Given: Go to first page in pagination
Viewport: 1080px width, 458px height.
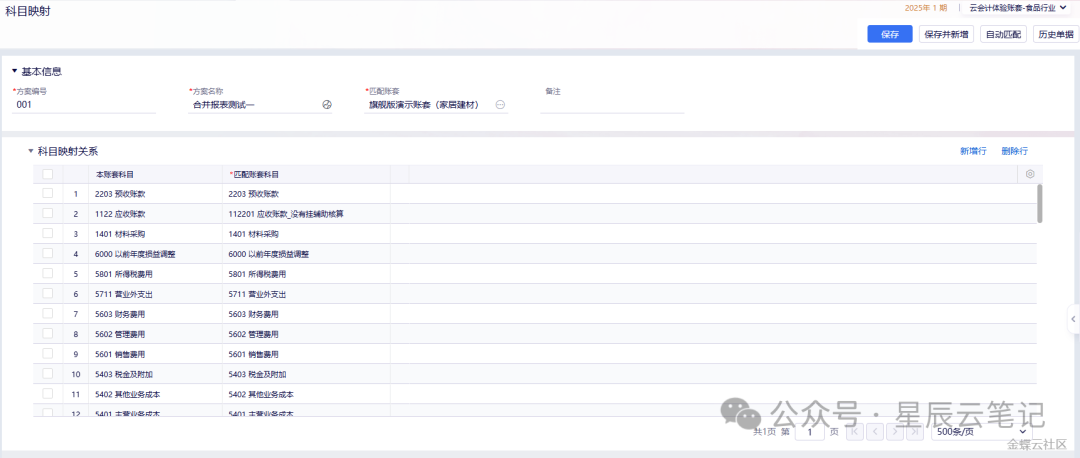Looking at the screenshot, I should (855, 432).
